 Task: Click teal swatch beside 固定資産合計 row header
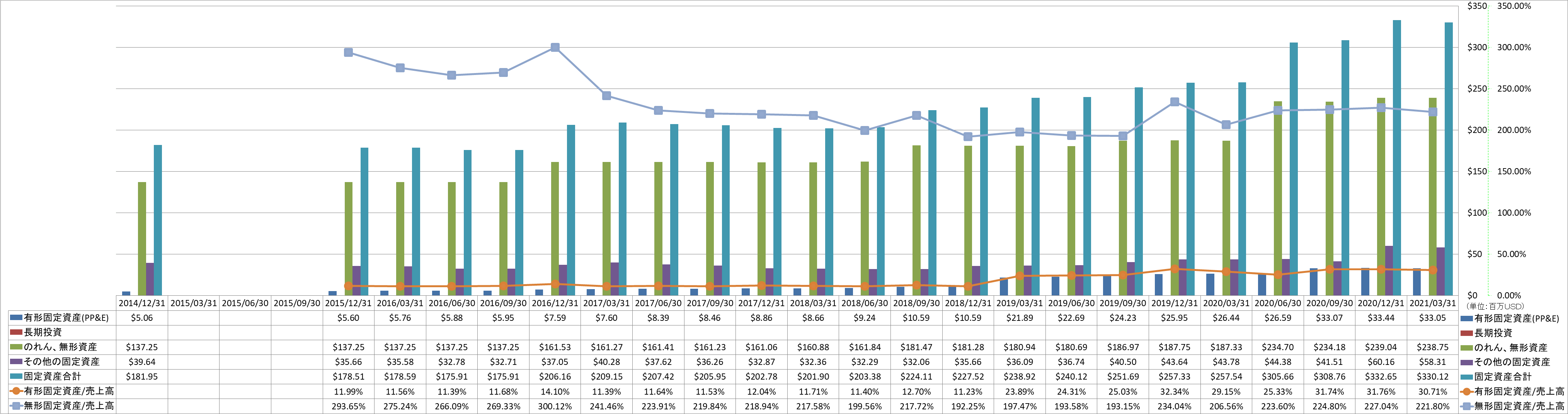(16, 376)
